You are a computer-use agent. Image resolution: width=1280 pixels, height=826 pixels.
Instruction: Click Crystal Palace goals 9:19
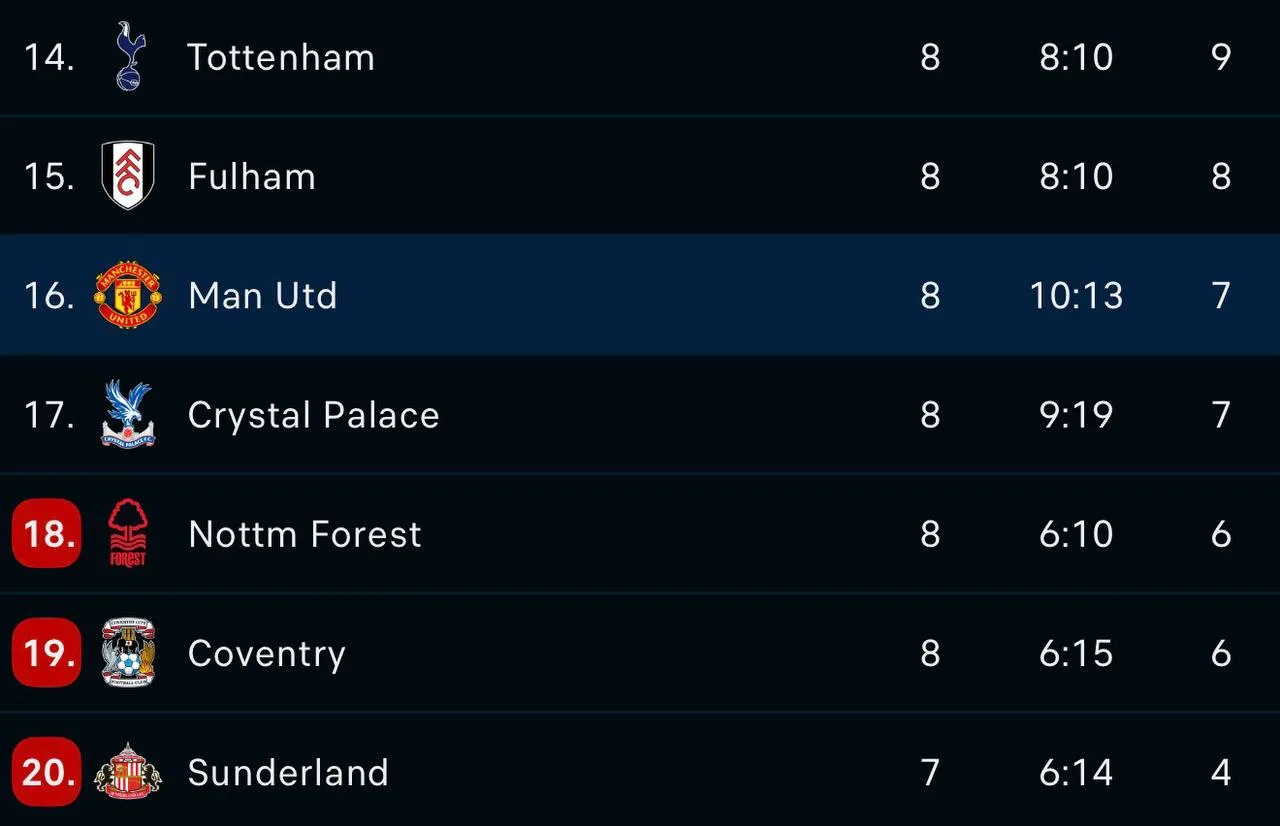click(1077, 415)
